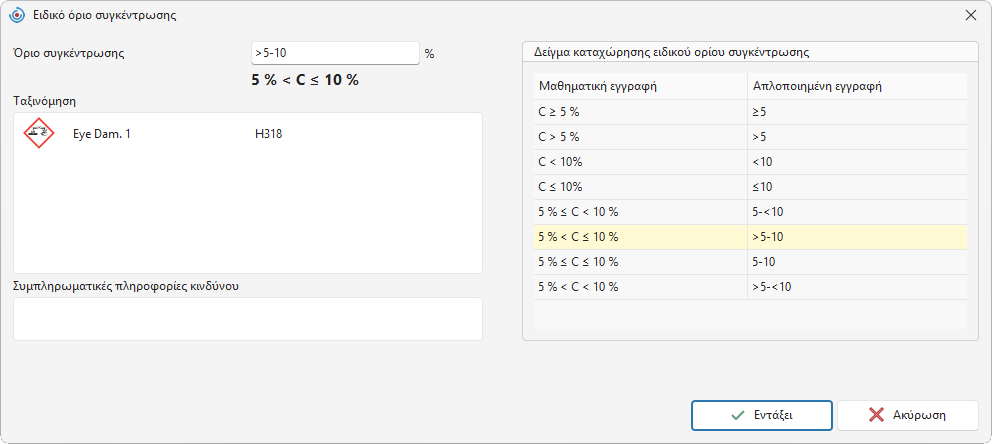Image resolution: width=992 pixels, height=444 pixels.
Task: Select the C ≥ 5 % cell
Action: (x=640, y=112)
